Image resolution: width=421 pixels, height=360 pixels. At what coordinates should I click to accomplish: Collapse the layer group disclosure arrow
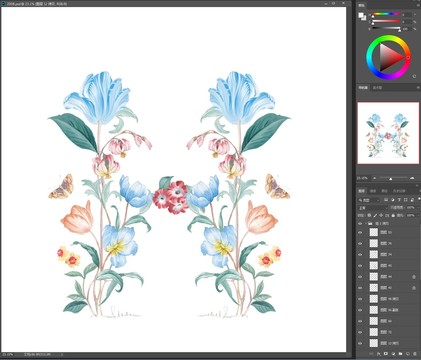[366, 223]
